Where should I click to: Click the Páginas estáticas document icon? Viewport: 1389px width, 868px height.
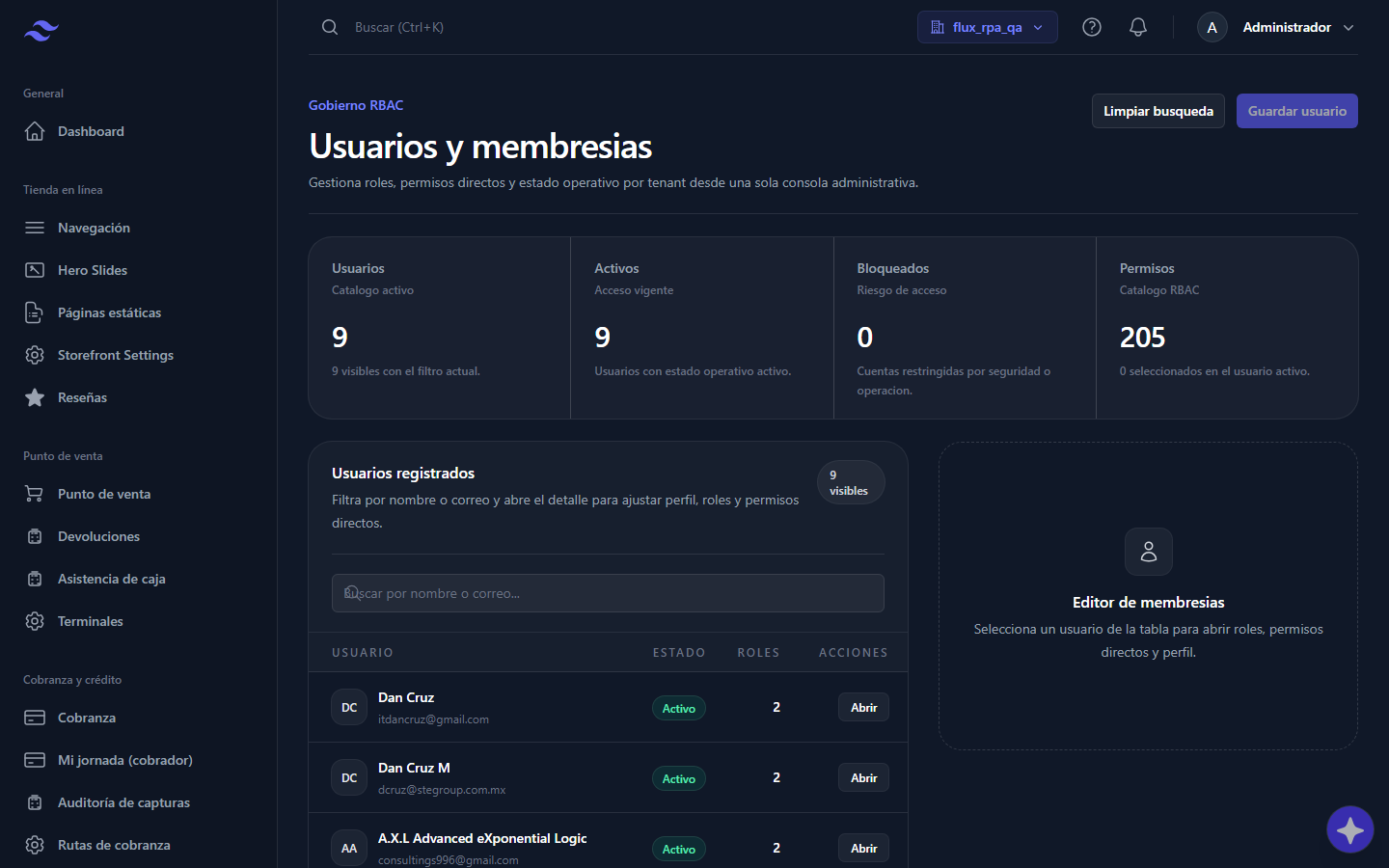point(35,312)
